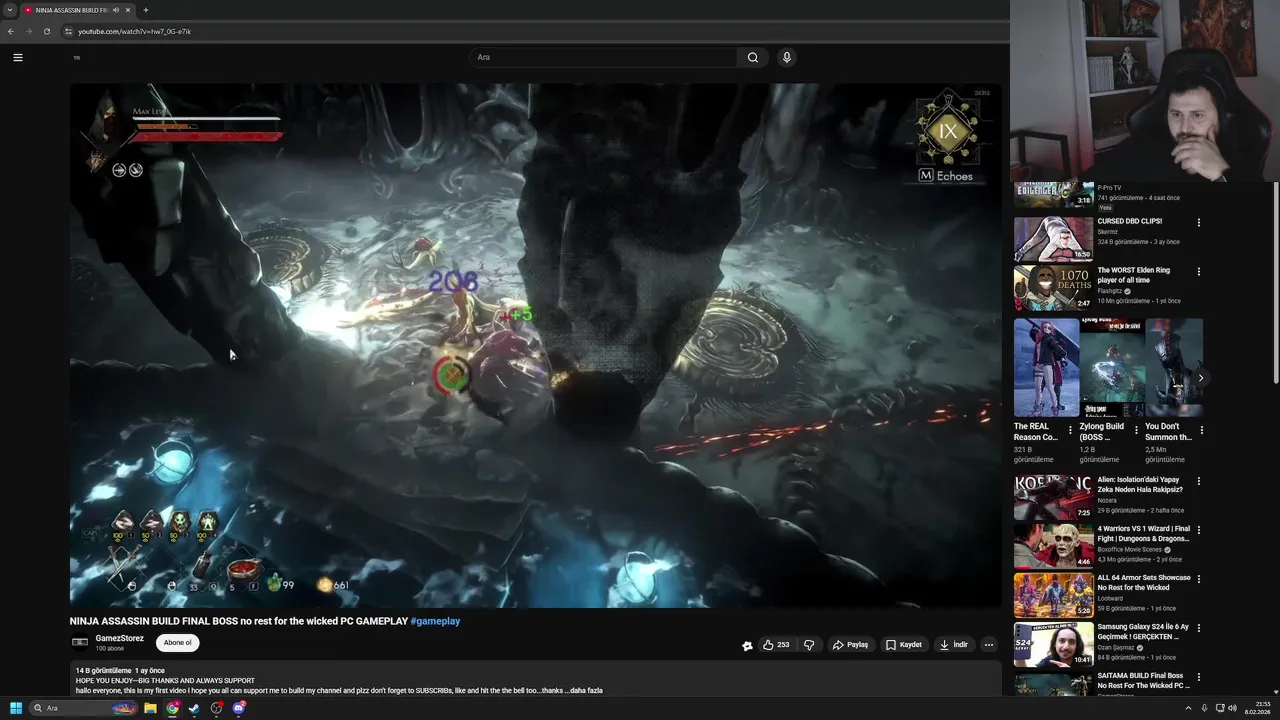Open the GamezStorez channel name

coord(120,638)
